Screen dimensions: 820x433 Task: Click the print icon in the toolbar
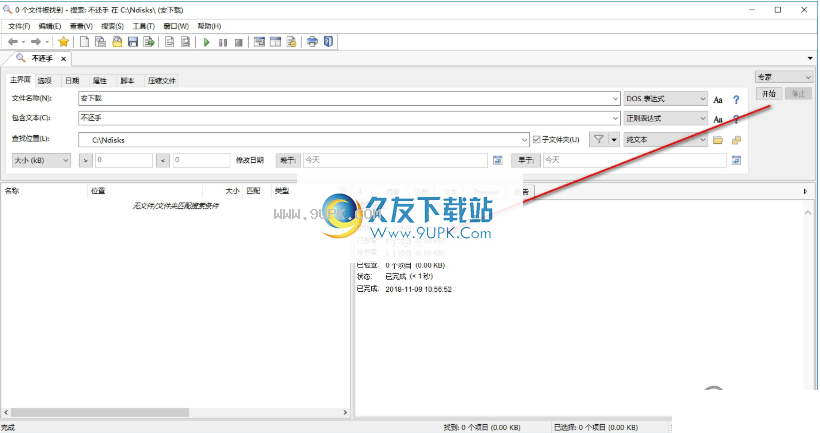(x=312, y=42)
